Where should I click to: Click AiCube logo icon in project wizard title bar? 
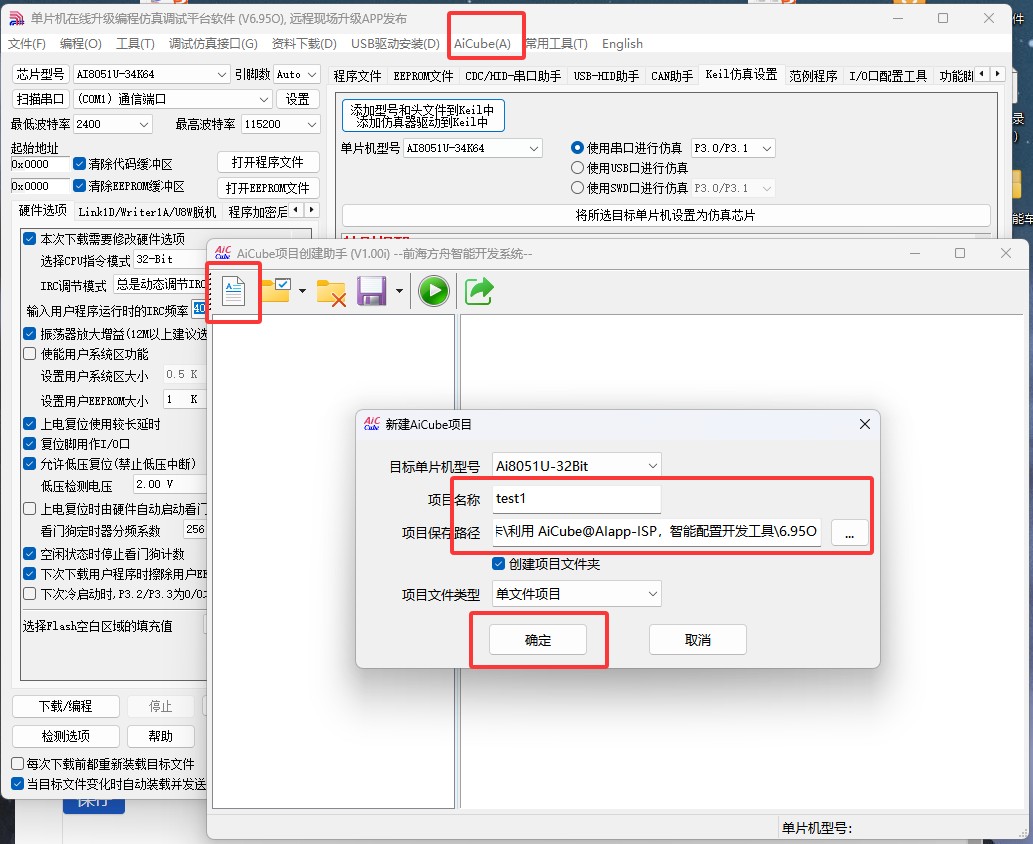pyautogui.click(x=223, y=253)
